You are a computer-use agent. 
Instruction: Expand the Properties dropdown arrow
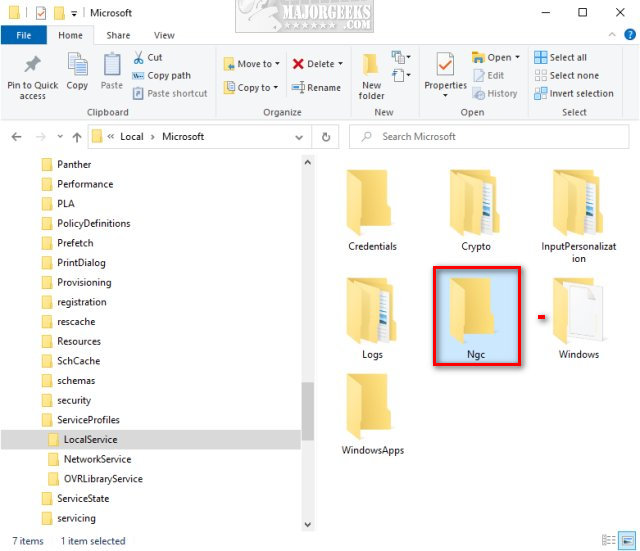[445, 96]
